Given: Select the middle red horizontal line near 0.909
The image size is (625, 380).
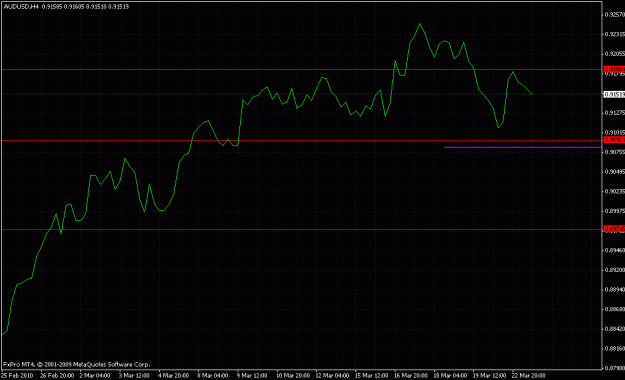Looking at the screenshot, I should [x=301, y=140].
